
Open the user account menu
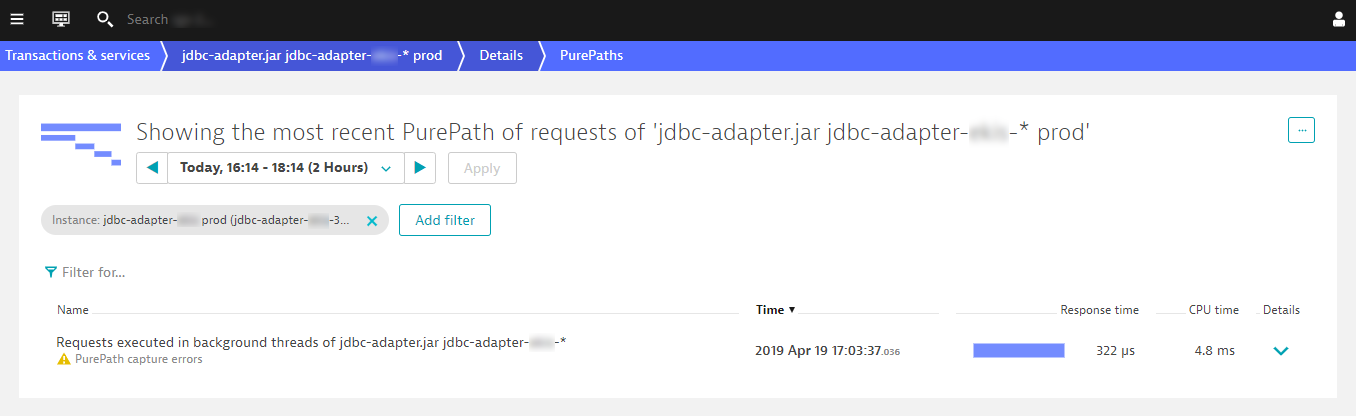pyautogui.click(x=1339, y=19)
